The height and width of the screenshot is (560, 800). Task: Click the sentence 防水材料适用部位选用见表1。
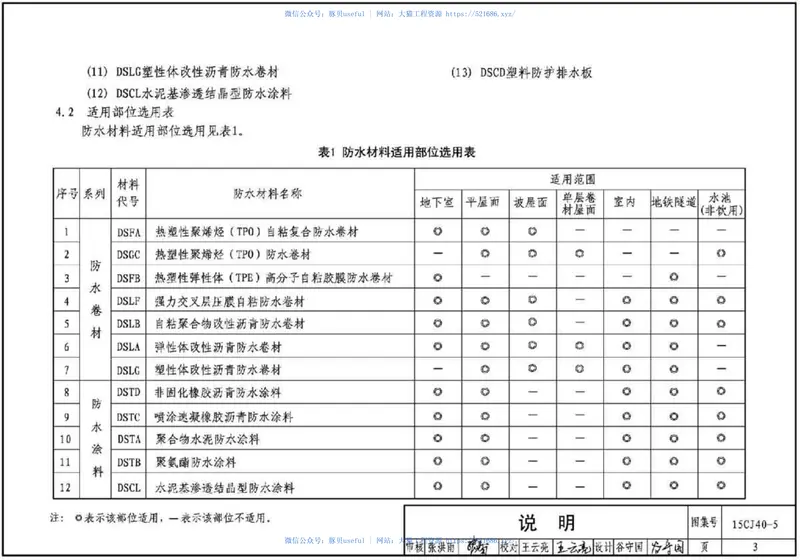pyautogui.click(x=162, y=131)
